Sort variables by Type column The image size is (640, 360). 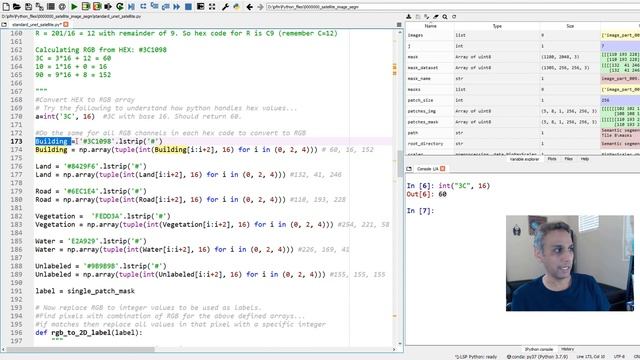[x=497, y=26]
